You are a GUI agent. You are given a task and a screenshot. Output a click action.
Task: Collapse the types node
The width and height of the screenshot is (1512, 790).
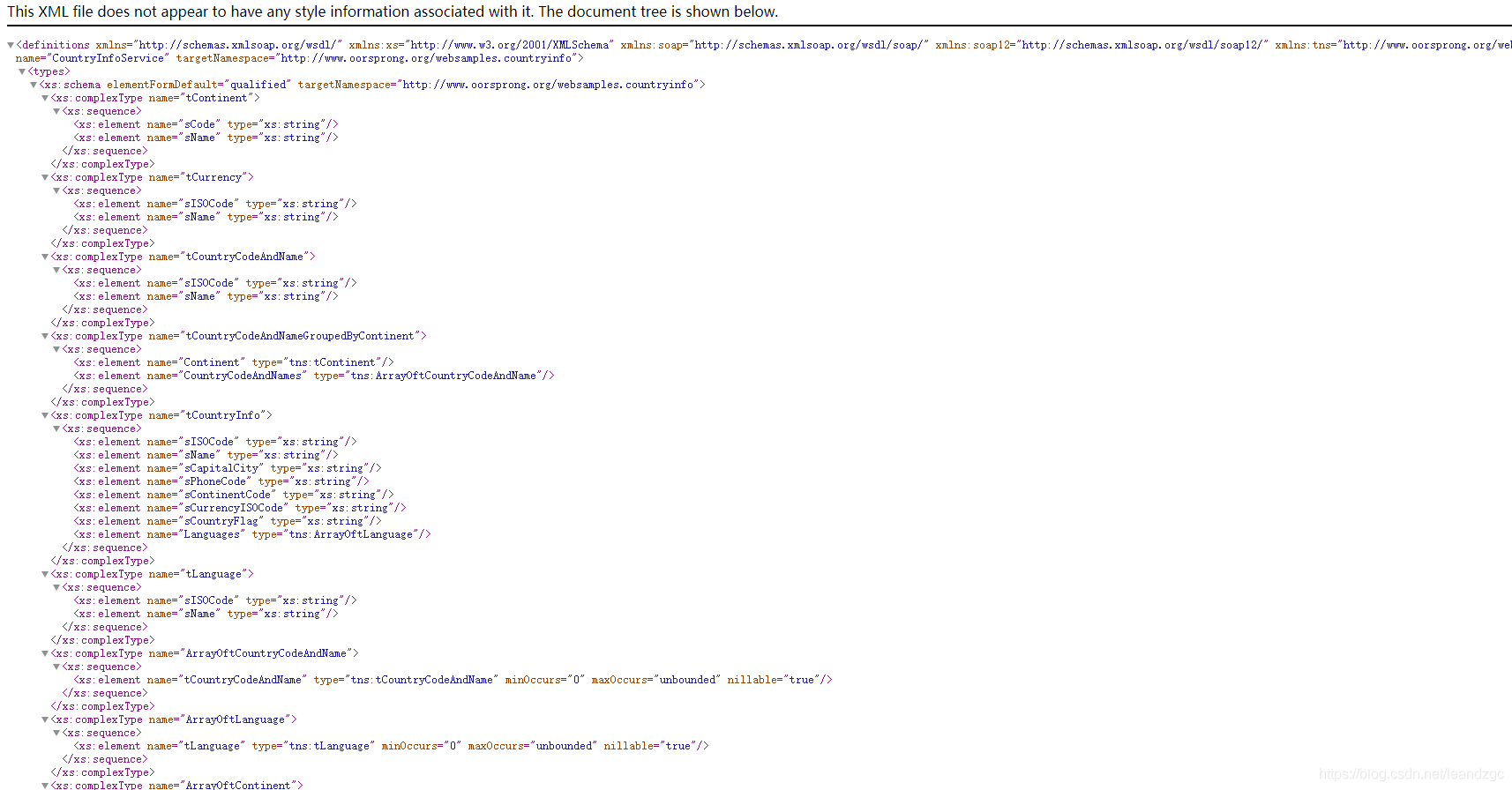click(22, 71)
